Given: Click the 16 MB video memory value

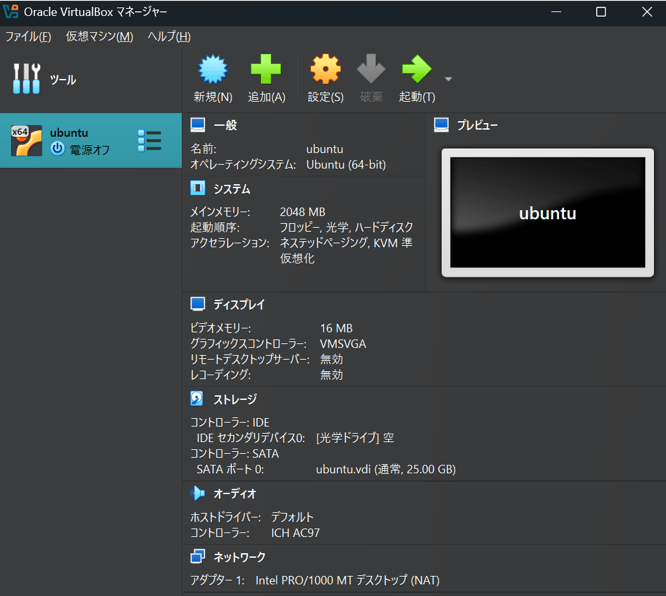Looking at the screenshot, I should [336, 328].
